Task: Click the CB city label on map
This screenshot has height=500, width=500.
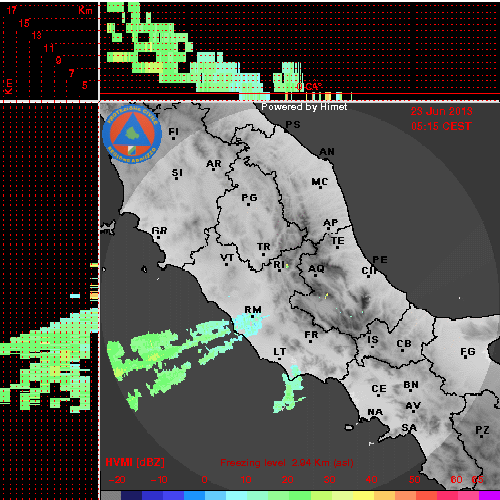Action: pyautogui.click(x=404, y=344)
